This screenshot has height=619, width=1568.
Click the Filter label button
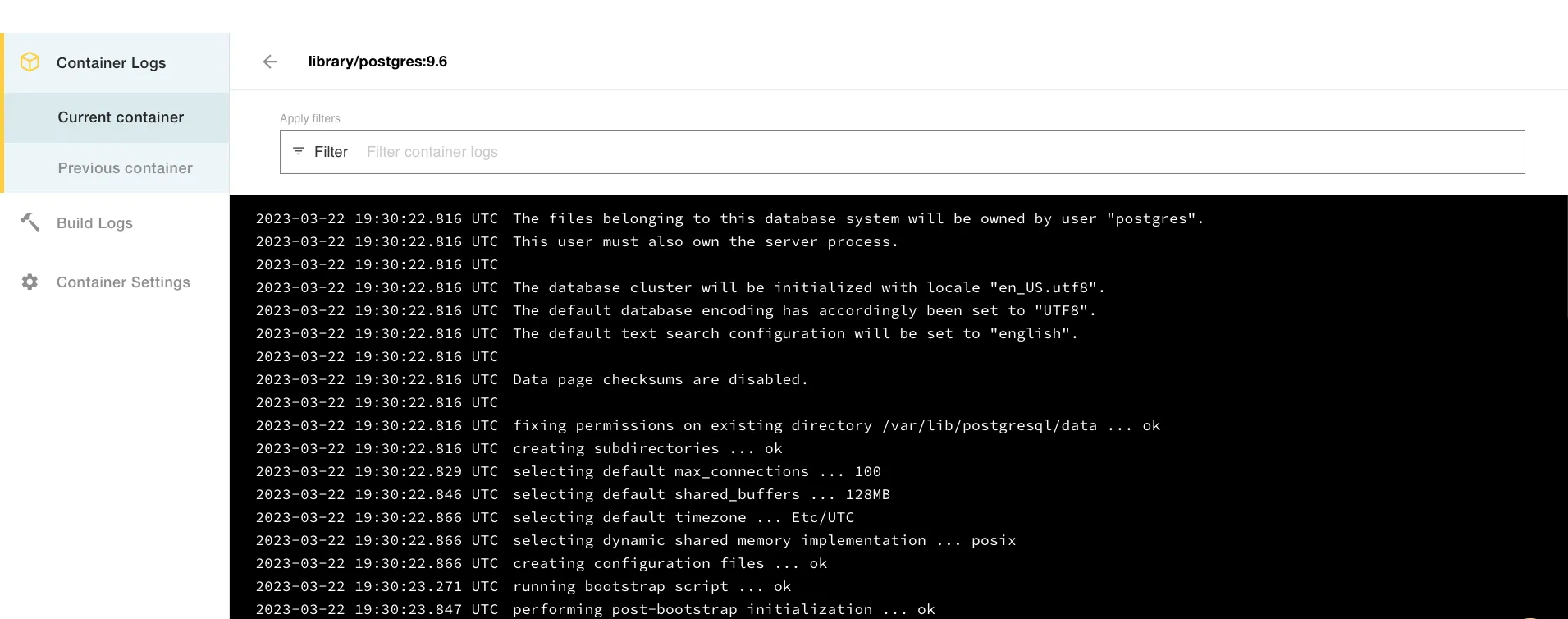click(331, 152)
